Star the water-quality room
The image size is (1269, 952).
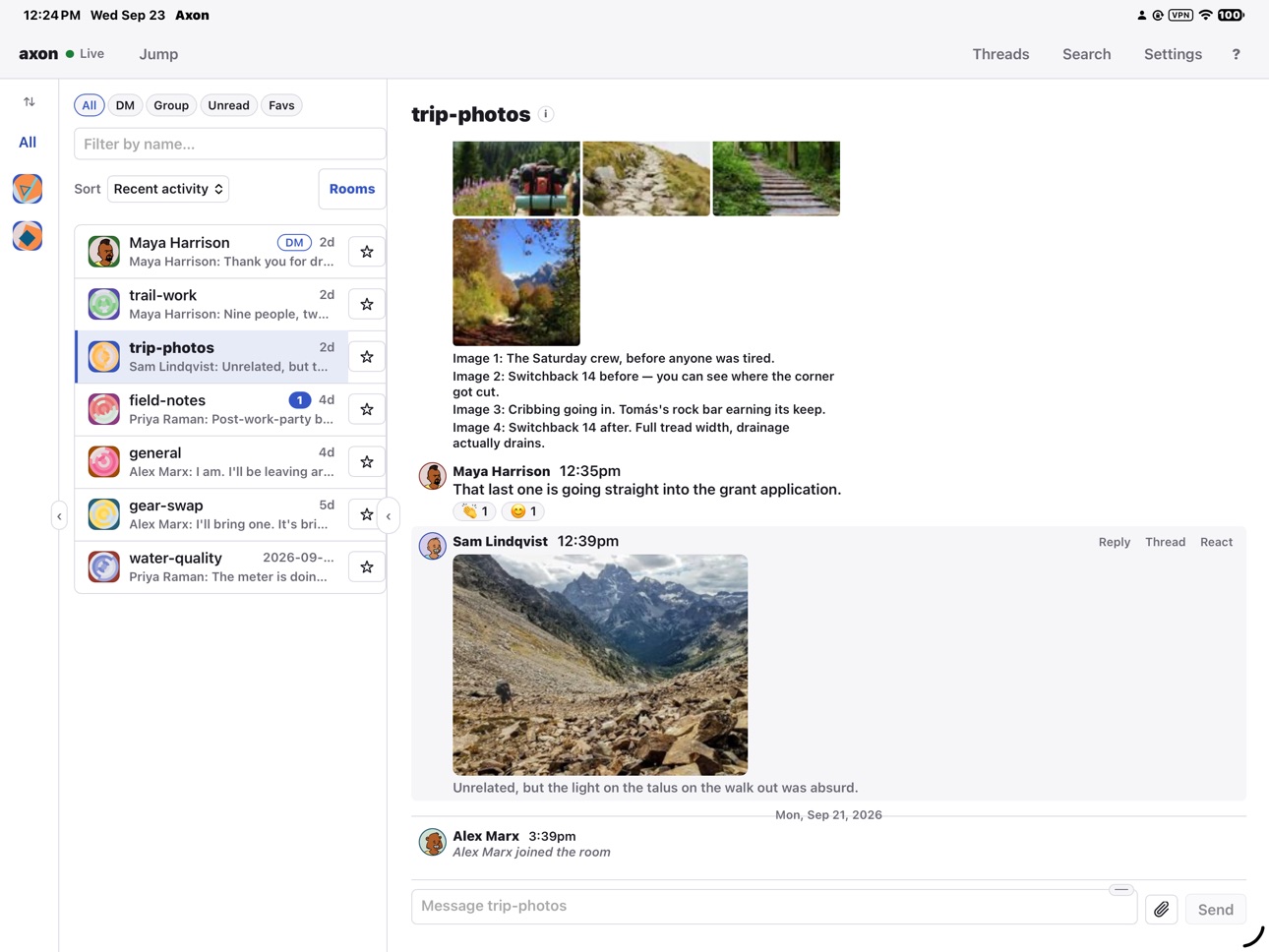click(x=367, y=567)
